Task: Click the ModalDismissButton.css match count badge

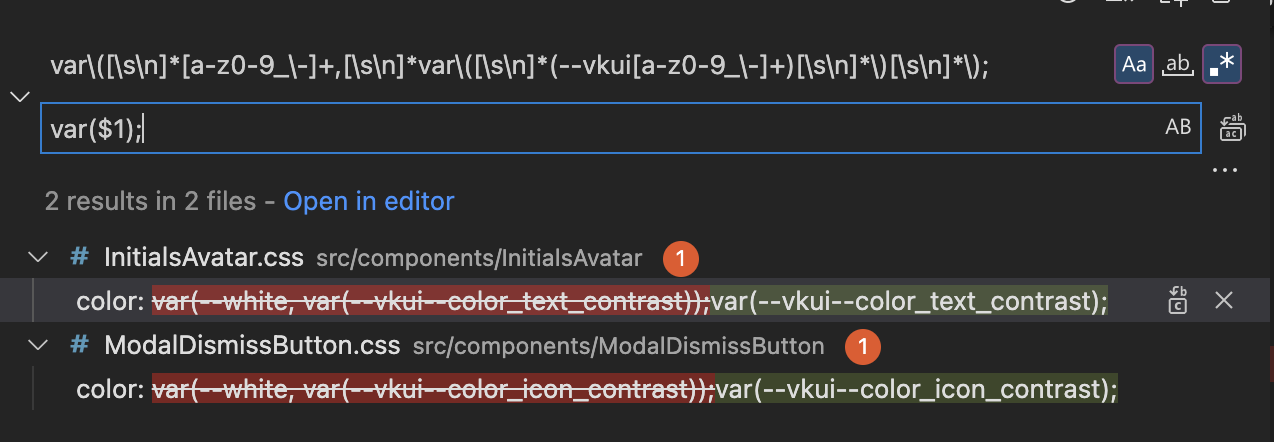Action: 863,347
